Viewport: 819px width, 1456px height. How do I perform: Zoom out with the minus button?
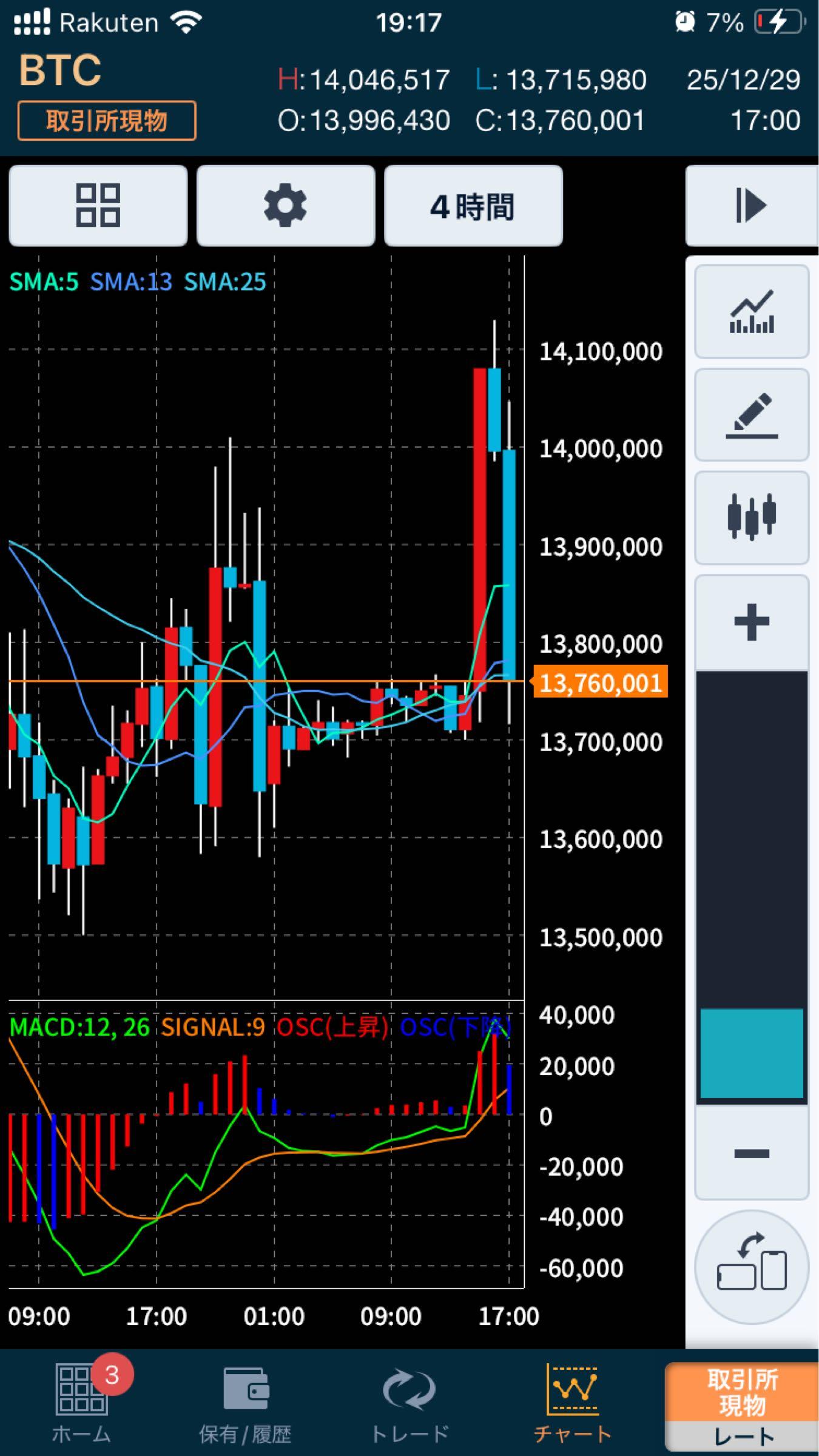(x=751, y=1153)
